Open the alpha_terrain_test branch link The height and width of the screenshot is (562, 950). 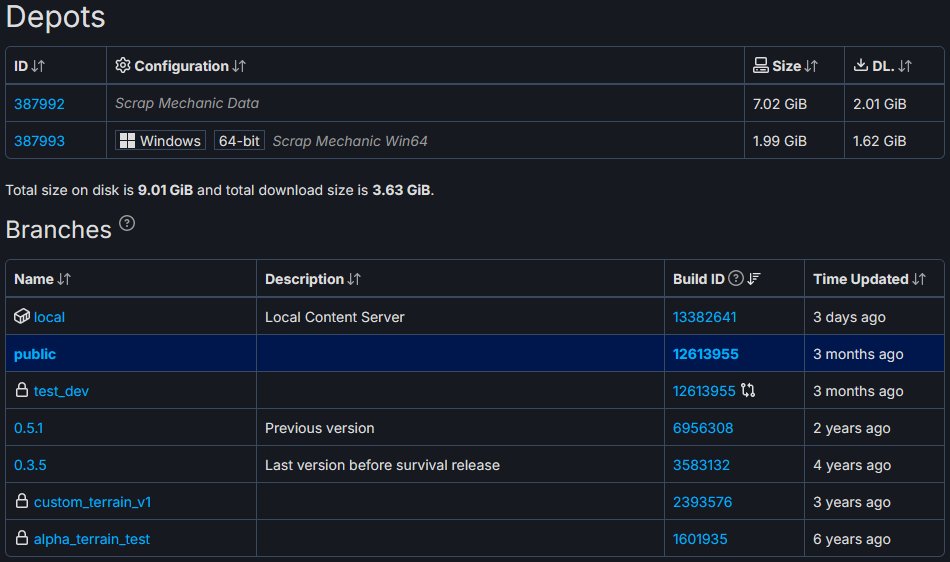[92, 539]
